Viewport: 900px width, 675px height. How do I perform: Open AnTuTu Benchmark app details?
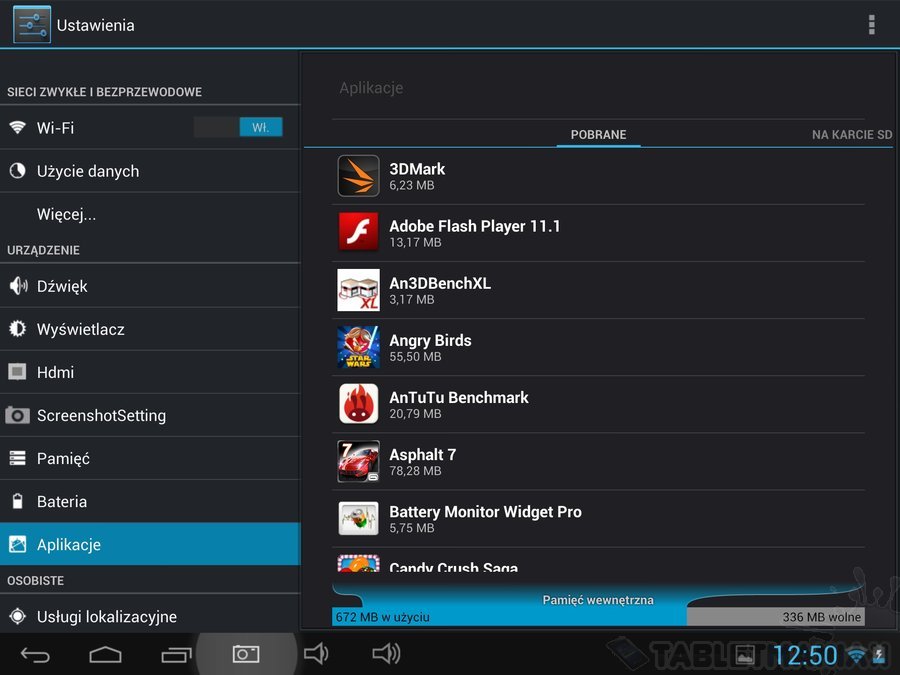tap(598, 405)
